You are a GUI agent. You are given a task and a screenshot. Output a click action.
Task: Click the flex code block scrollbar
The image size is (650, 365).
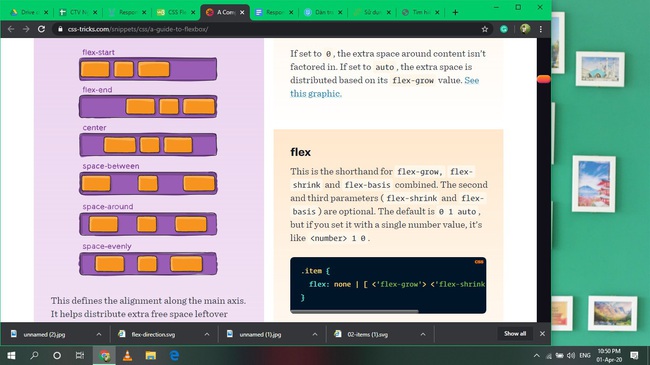coord(354,311)
